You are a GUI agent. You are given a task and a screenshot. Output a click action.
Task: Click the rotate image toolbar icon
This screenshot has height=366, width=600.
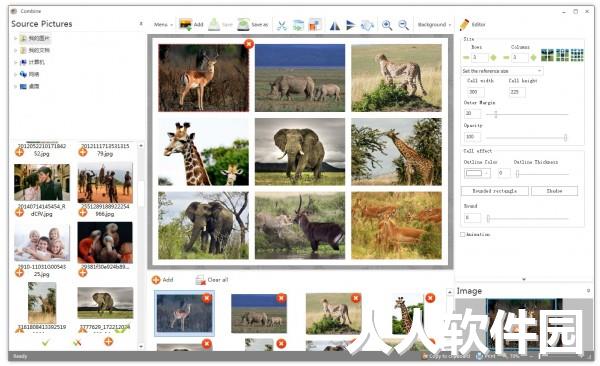367,25
